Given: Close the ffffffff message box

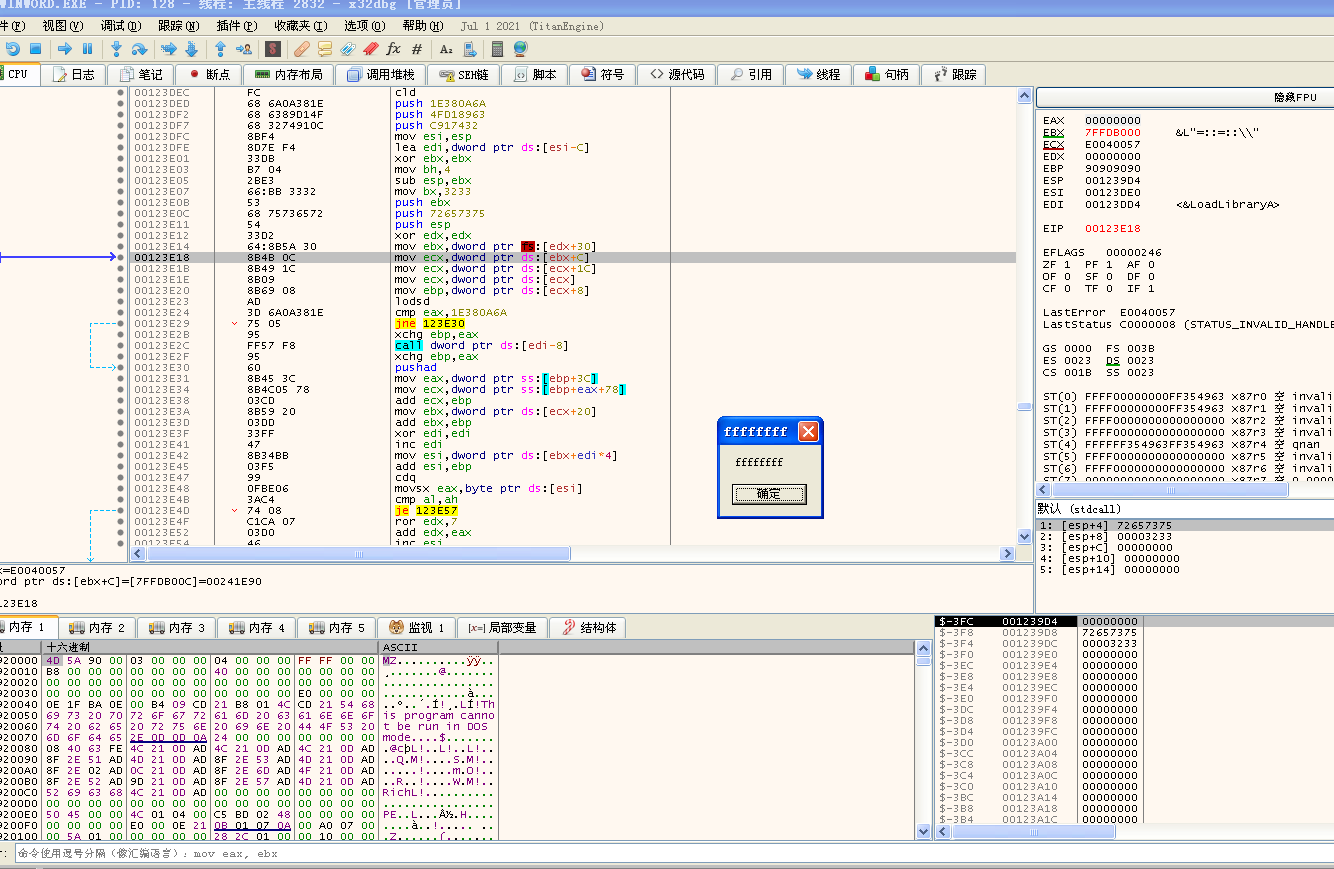Looking at the screenshot, I should [x=808, y=431].
